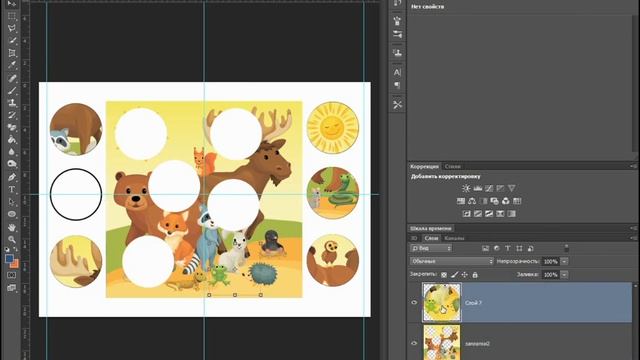Add a Brightness/Contrast adjustment
The height and width of the screenshot is (360, 640).
(x=466, y=188)
